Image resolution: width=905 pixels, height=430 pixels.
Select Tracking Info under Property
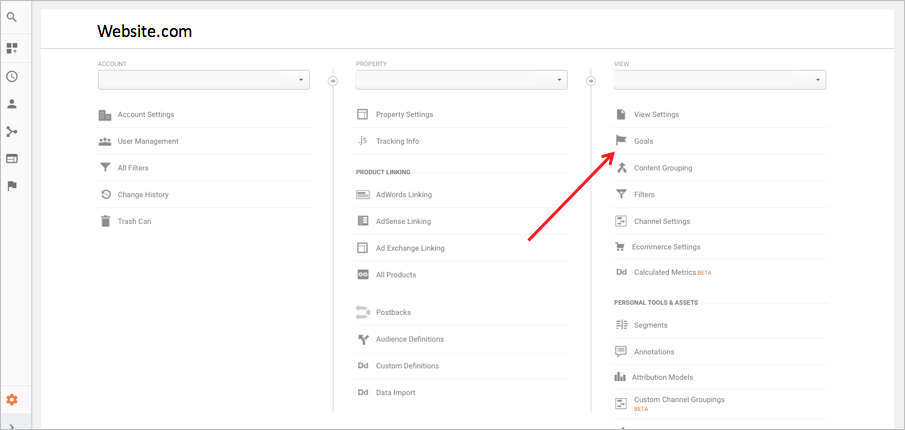[x=397, y=141]
